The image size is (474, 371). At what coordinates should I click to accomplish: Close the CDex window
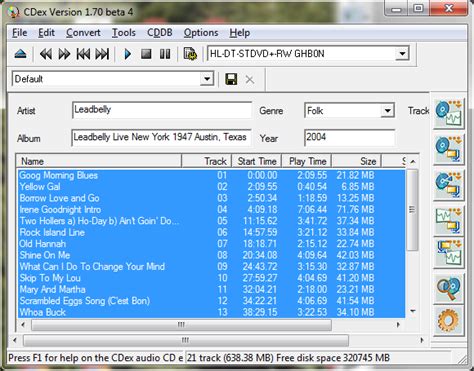coord(449,9)
